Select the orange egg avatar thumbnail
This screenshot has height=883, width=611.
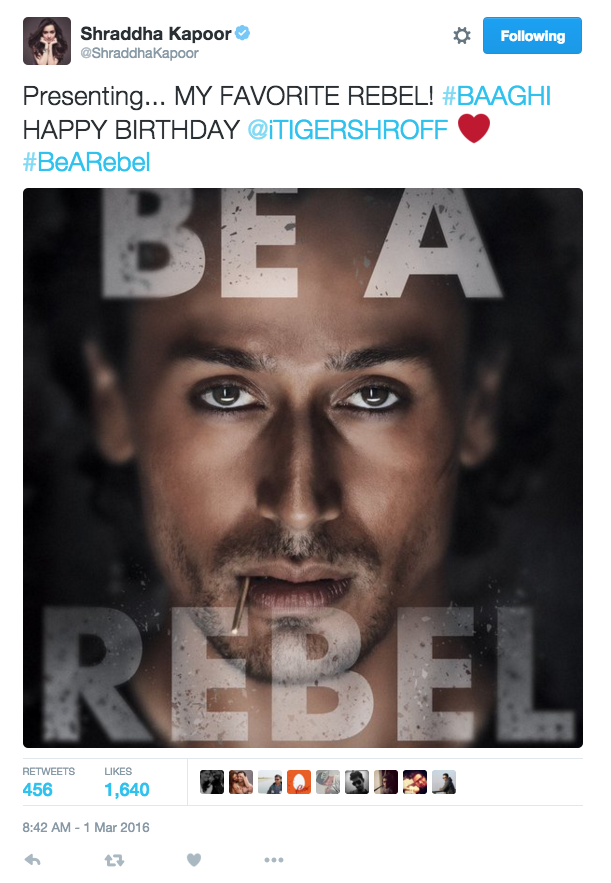tap(299, 782)
